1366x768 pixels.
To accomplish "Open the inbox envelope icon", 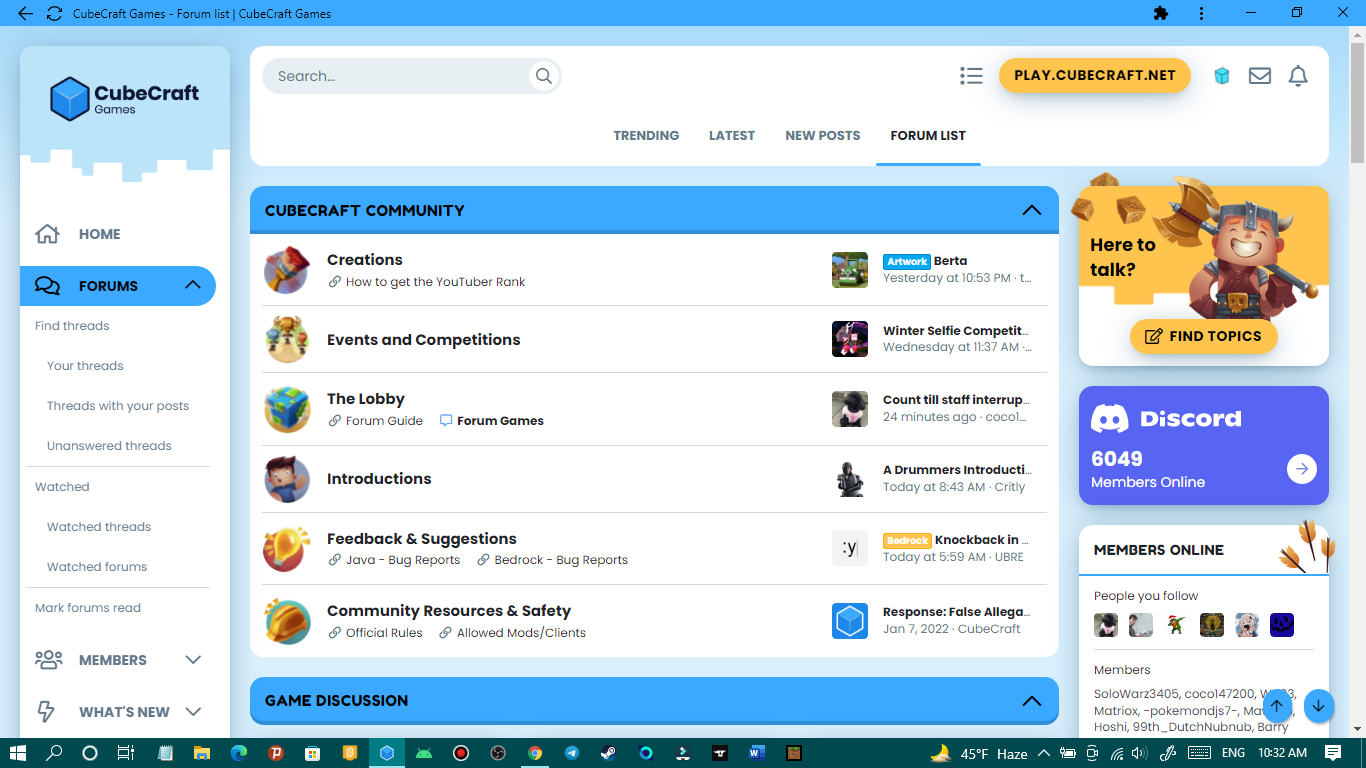I will click(x=1260, y=76).
